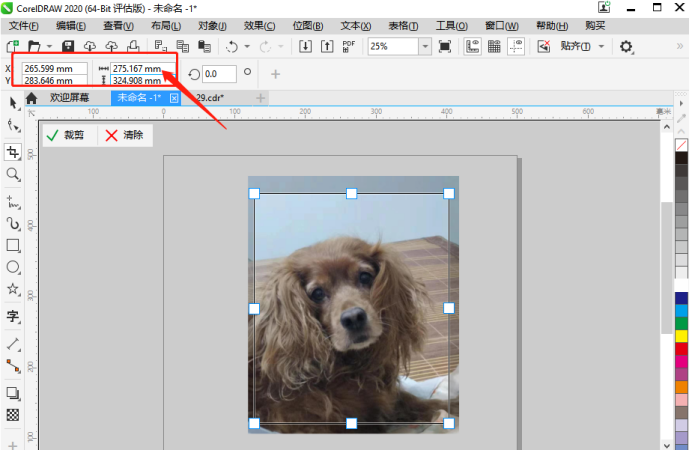This screenshot has width=692, height=450.
Task: Switch to the 欢迎屏幕 tab
Action: (x=68, y=98)
